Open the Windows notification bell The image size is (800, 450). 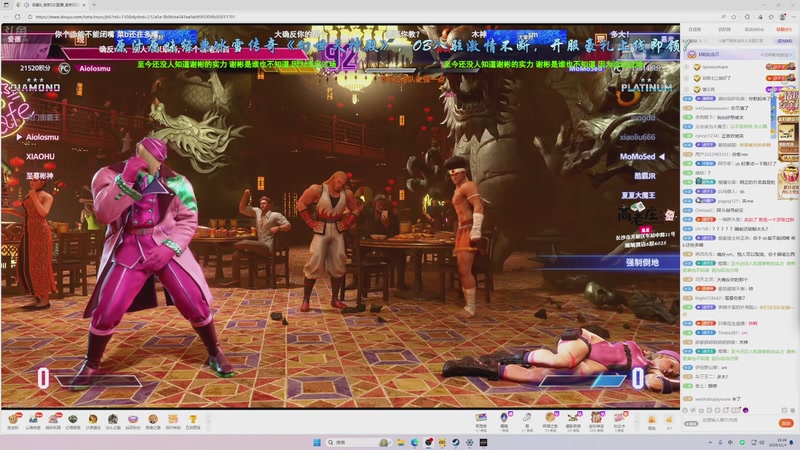(x=792, y=442)
